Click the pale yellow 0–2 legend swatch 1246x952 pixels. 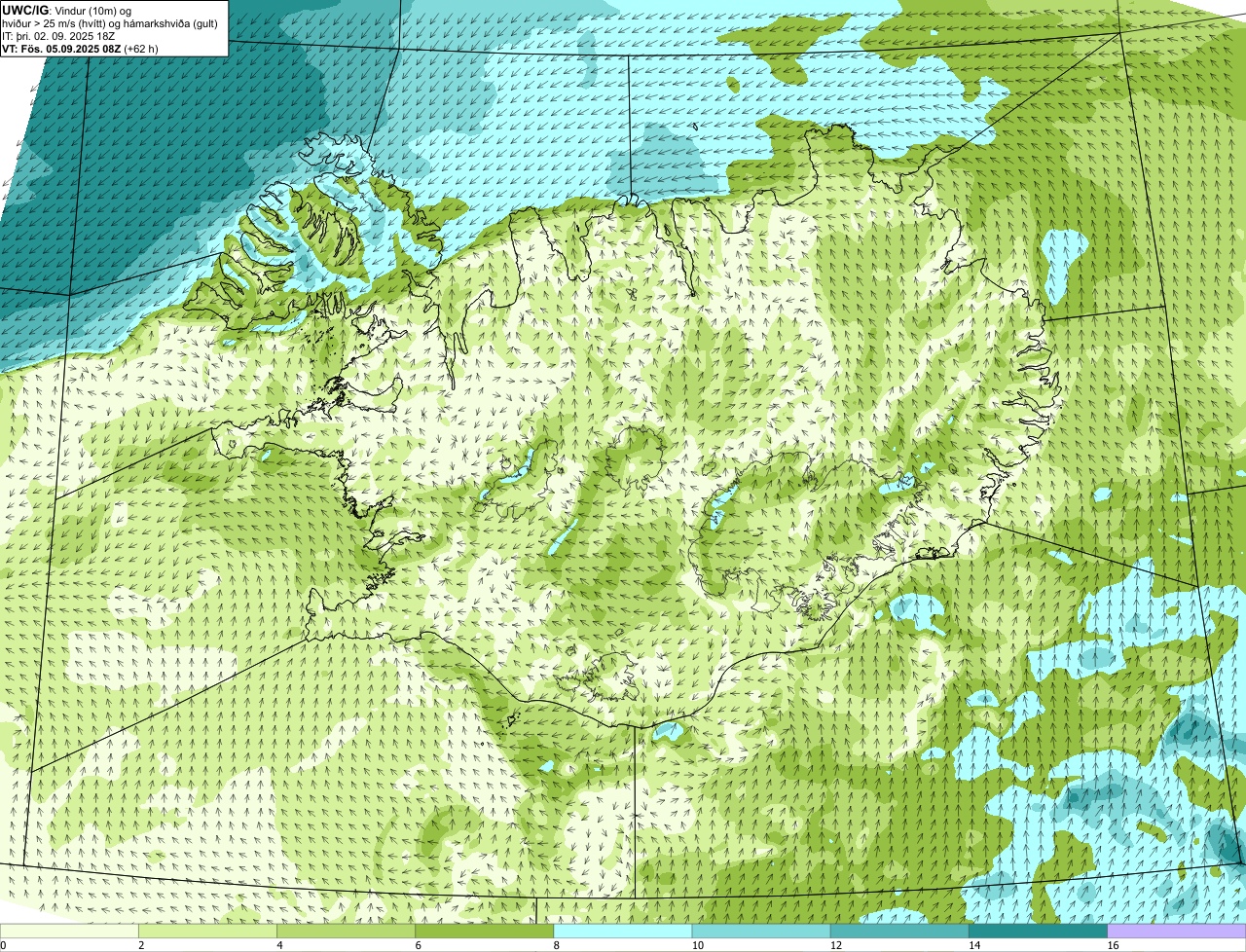(69, 932)
